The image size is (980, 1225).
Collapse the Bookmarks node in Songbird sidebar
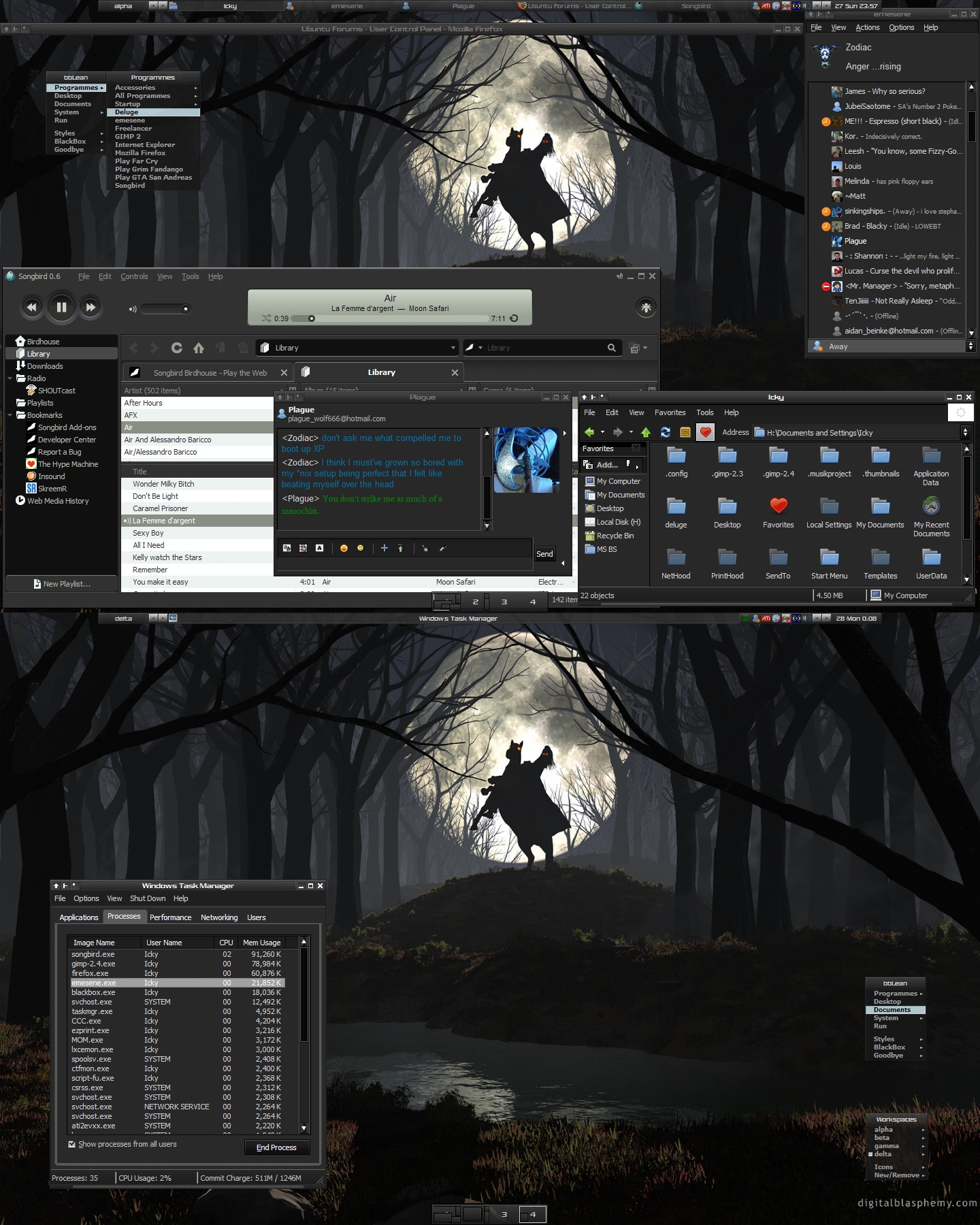10,415
